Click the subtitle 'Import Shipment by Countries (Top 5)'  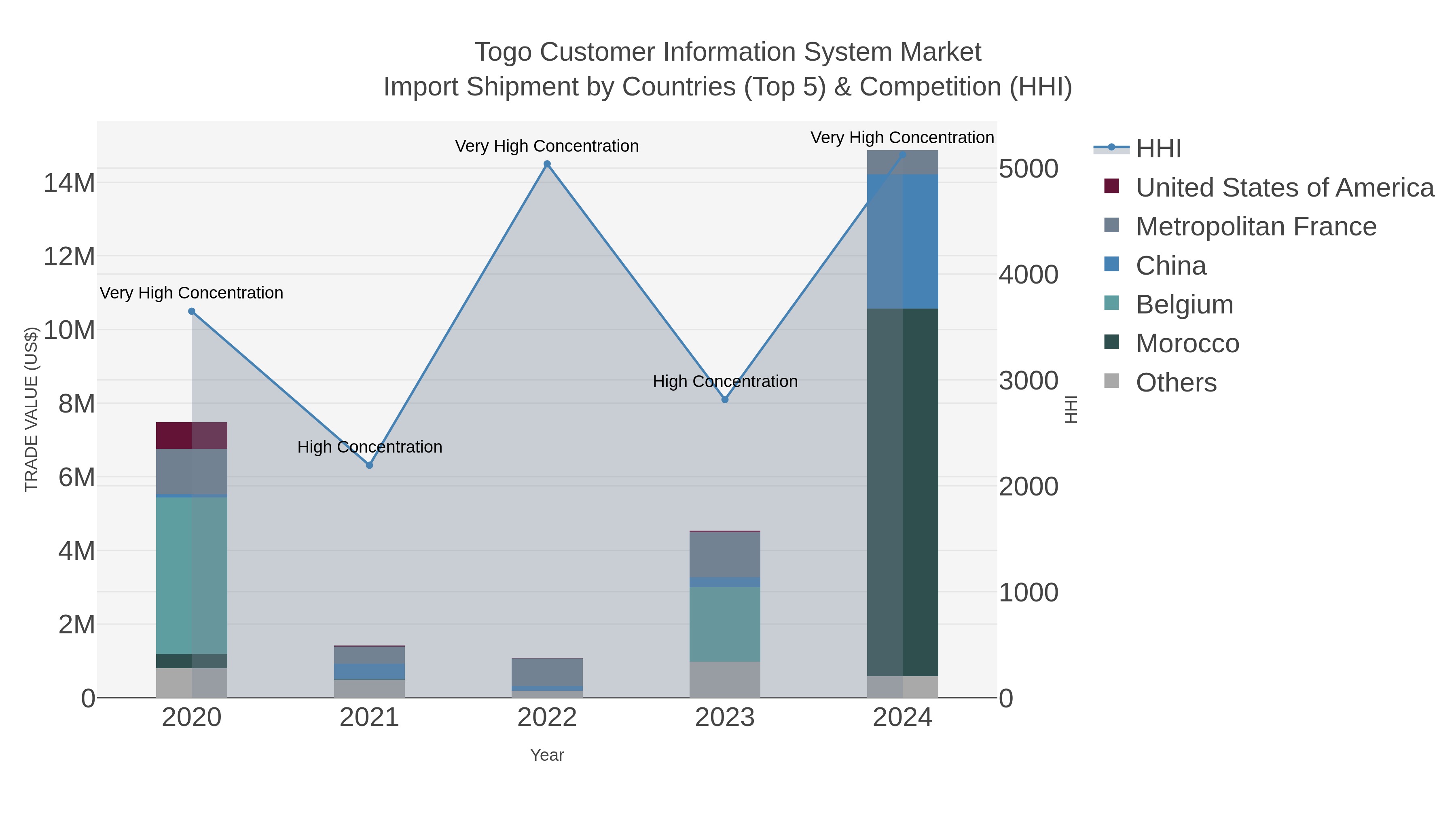605,87
